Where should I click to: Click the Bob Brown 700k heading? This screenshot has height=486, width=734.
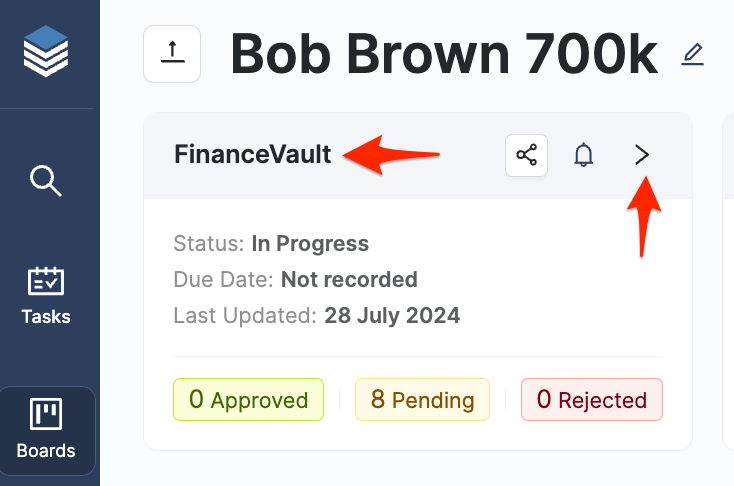[x=444, y=54]
